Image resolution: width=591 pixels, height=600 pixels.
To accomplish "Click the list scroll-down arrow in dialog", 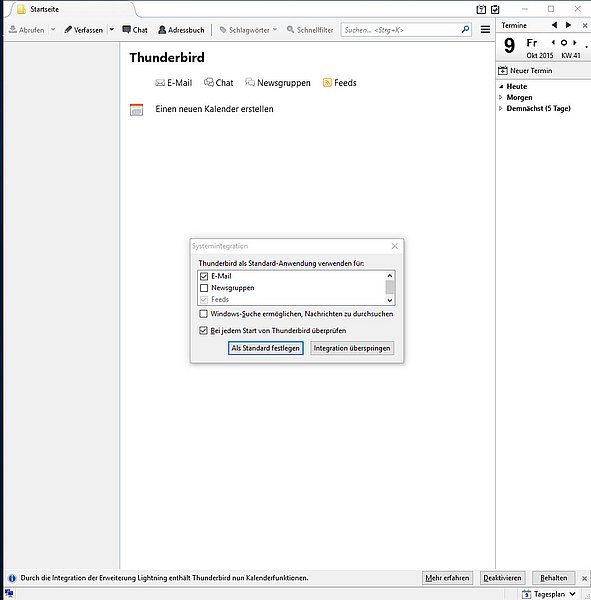I will [x=390, y=300].
